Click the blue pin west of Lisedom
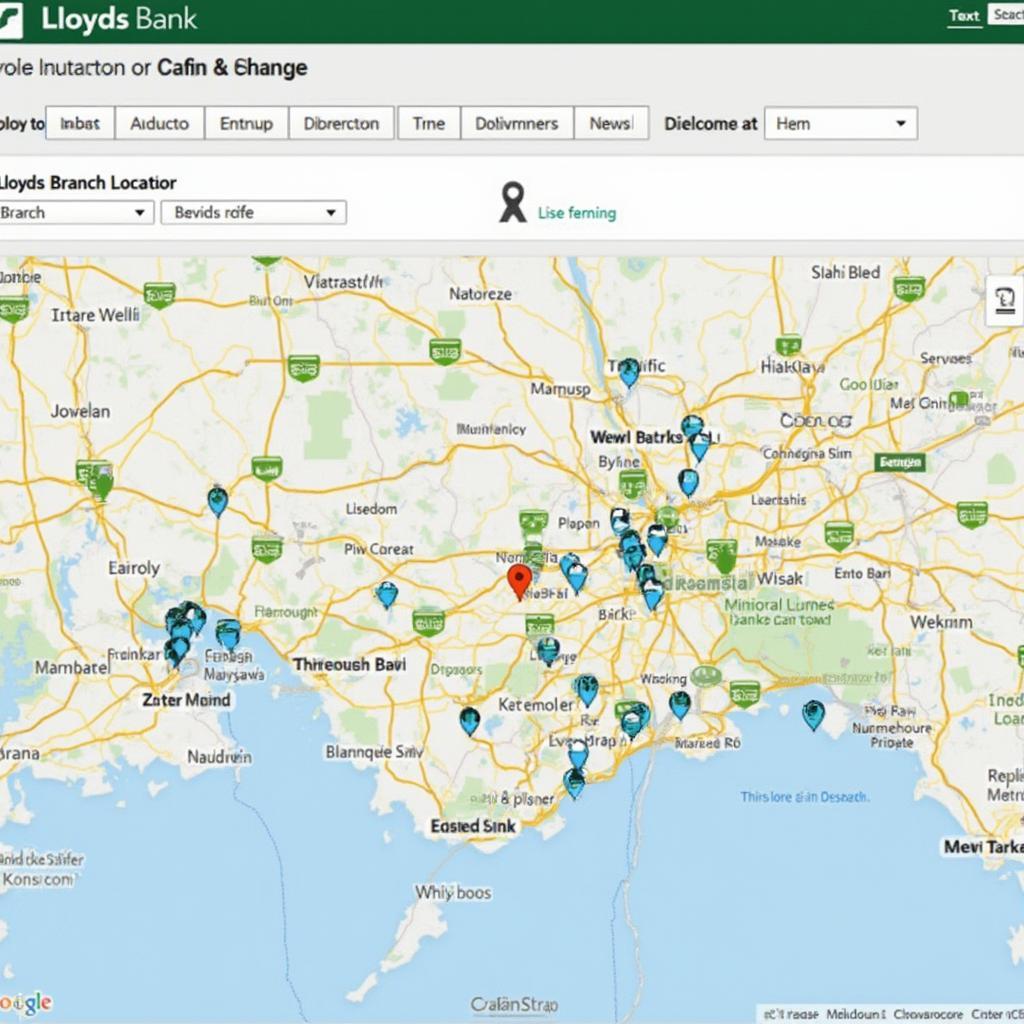Viewport: 1024px width, 1024px height. coord(217,501)
